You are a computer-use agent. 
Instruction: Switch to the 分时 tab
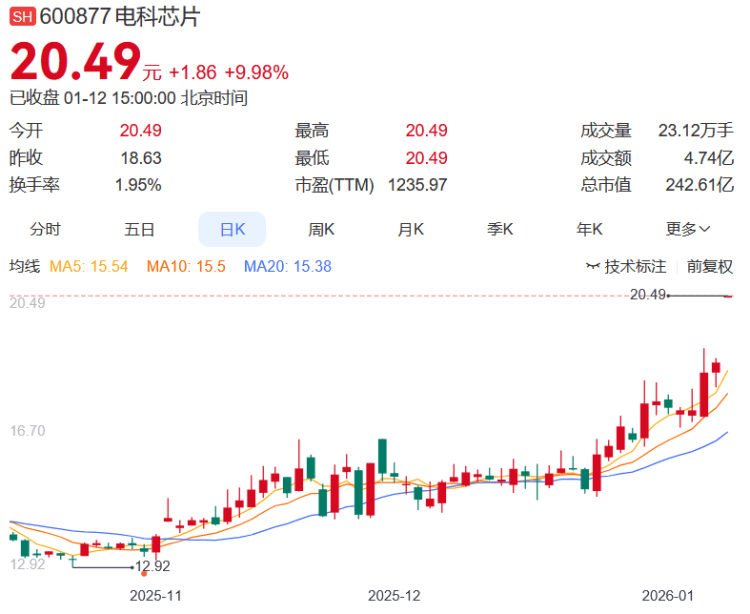click(x=45, y=230)
